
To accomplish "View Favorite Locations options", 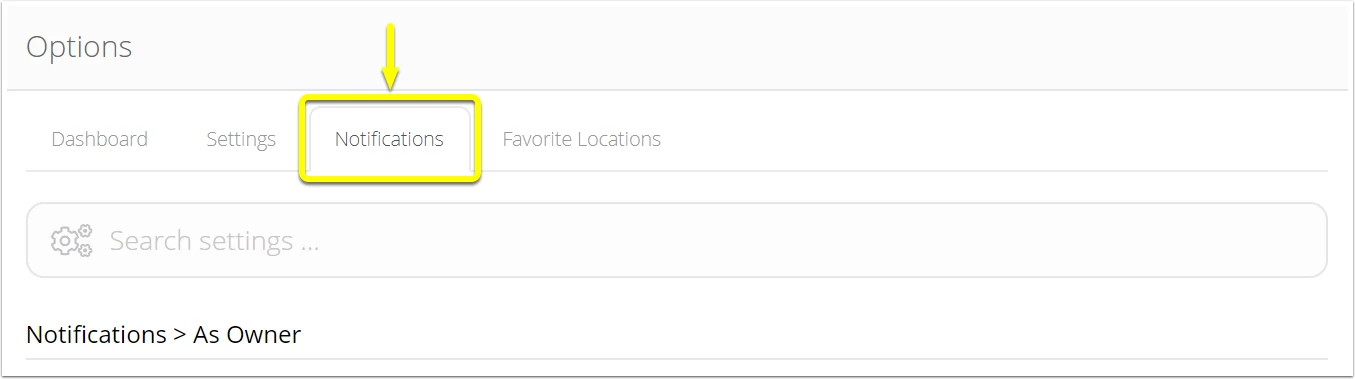I will tap(581, 139).
